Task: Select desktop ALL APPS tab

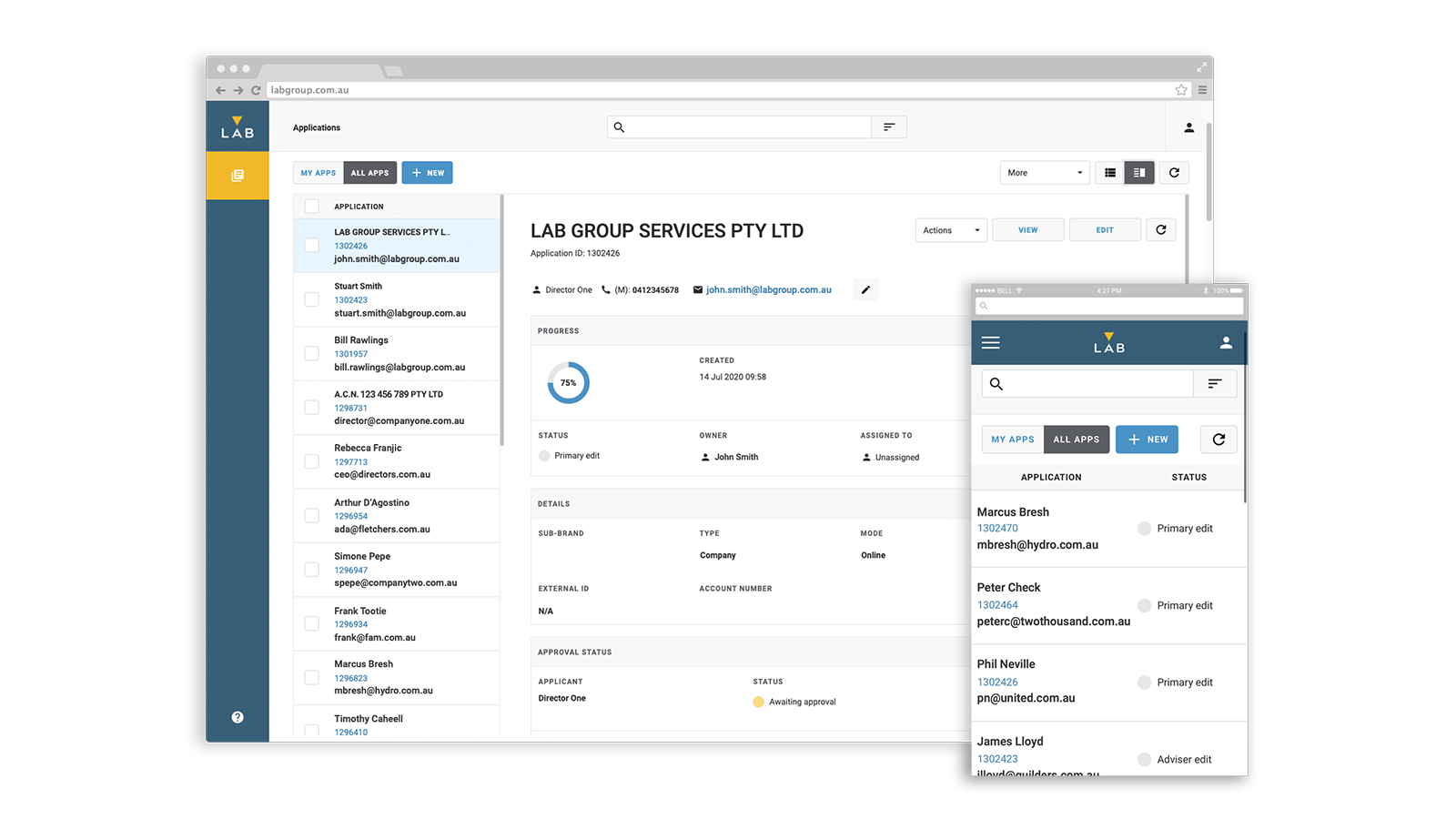Action: pos(369,173)
